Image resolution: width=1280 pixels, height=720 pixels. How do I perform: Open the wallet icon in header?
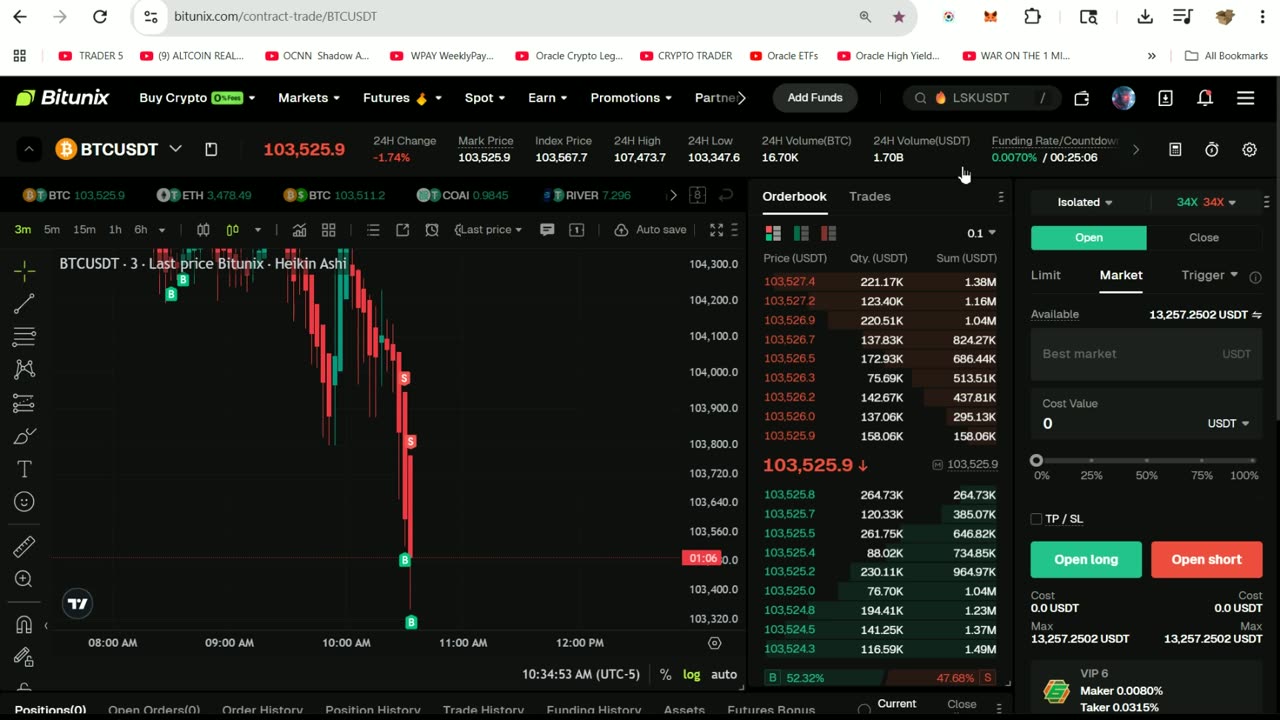[1081, 98]
